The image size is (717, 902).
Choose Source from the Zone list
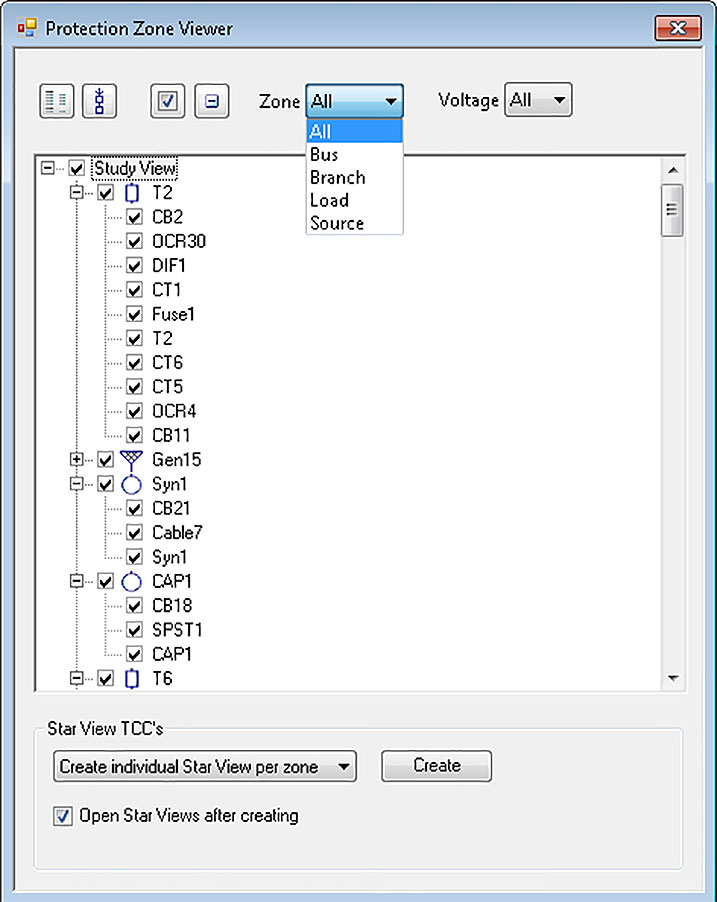(336, 223)
